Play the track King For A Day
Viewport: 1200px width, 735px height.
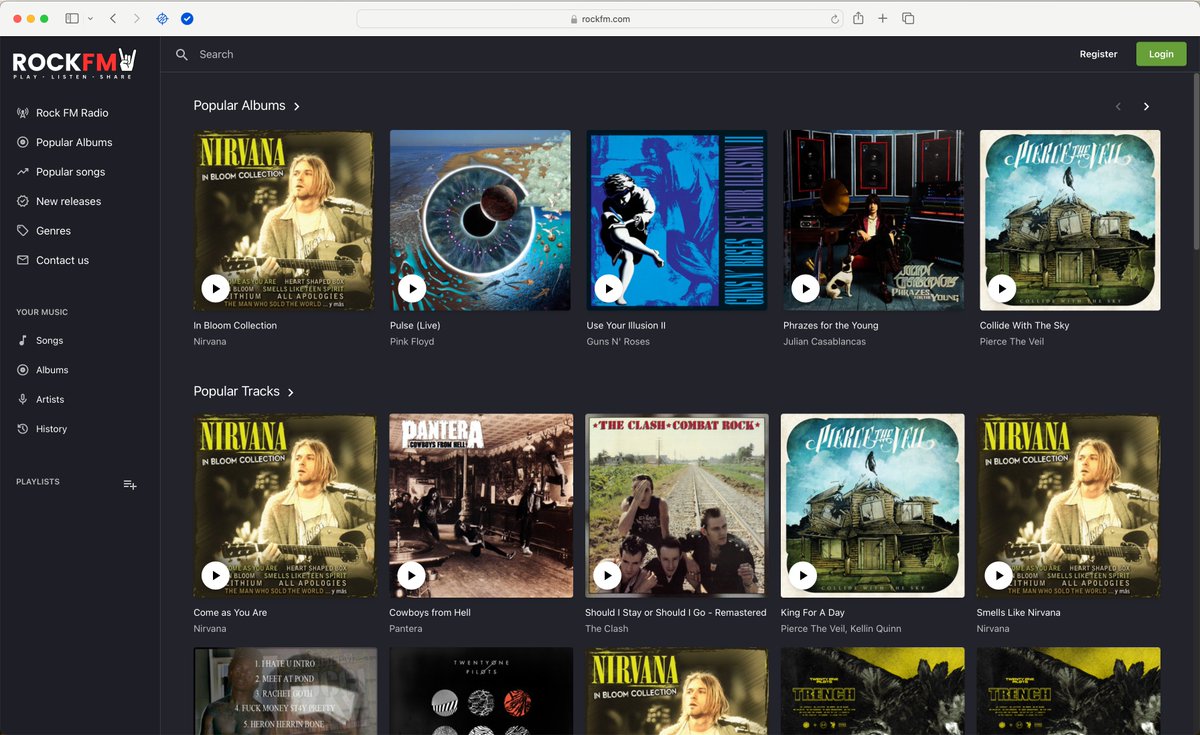coord(803,575)
